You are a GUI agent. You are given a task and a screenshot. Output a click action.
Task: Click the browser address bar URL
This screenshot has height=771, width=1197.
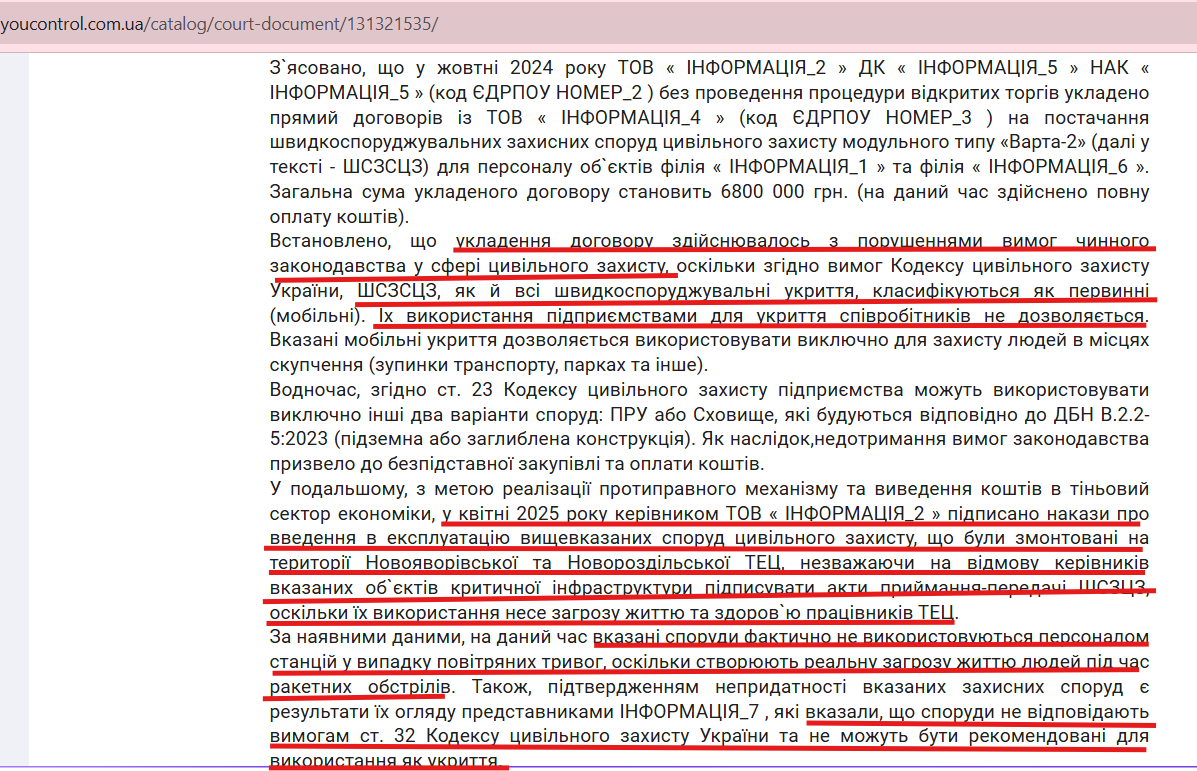tap(219, 23)
